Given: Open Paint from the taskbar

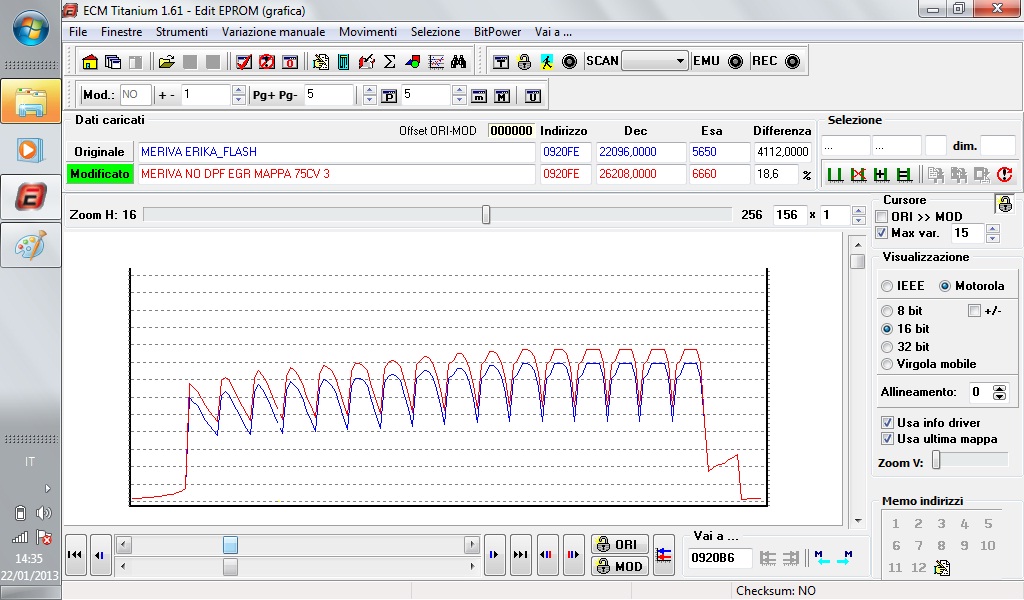Looking at the screenshot, I should point(31,245).
